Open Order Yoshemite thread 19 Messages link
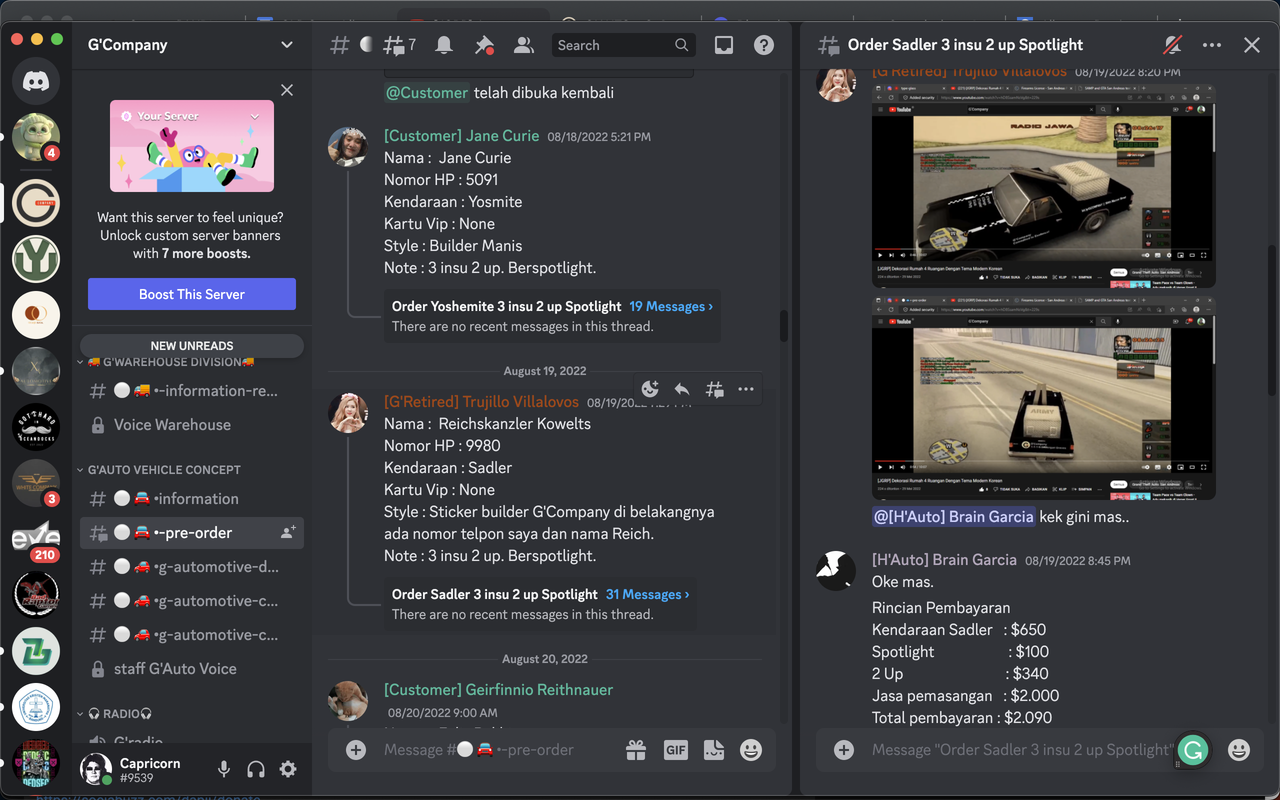The height and width of the screenshot is (800, 1280). 671,307
